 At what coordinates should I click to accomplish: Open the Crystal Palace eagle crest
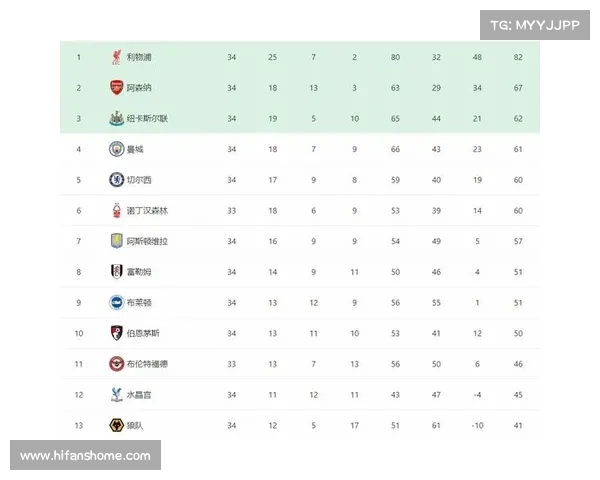click(116, 394)
